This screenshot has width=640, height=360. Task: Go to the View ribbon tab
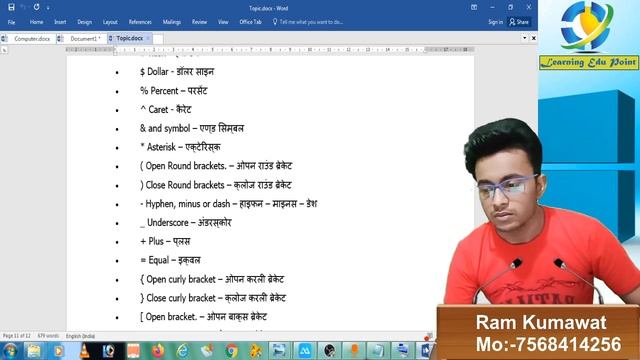pos(223,22)
